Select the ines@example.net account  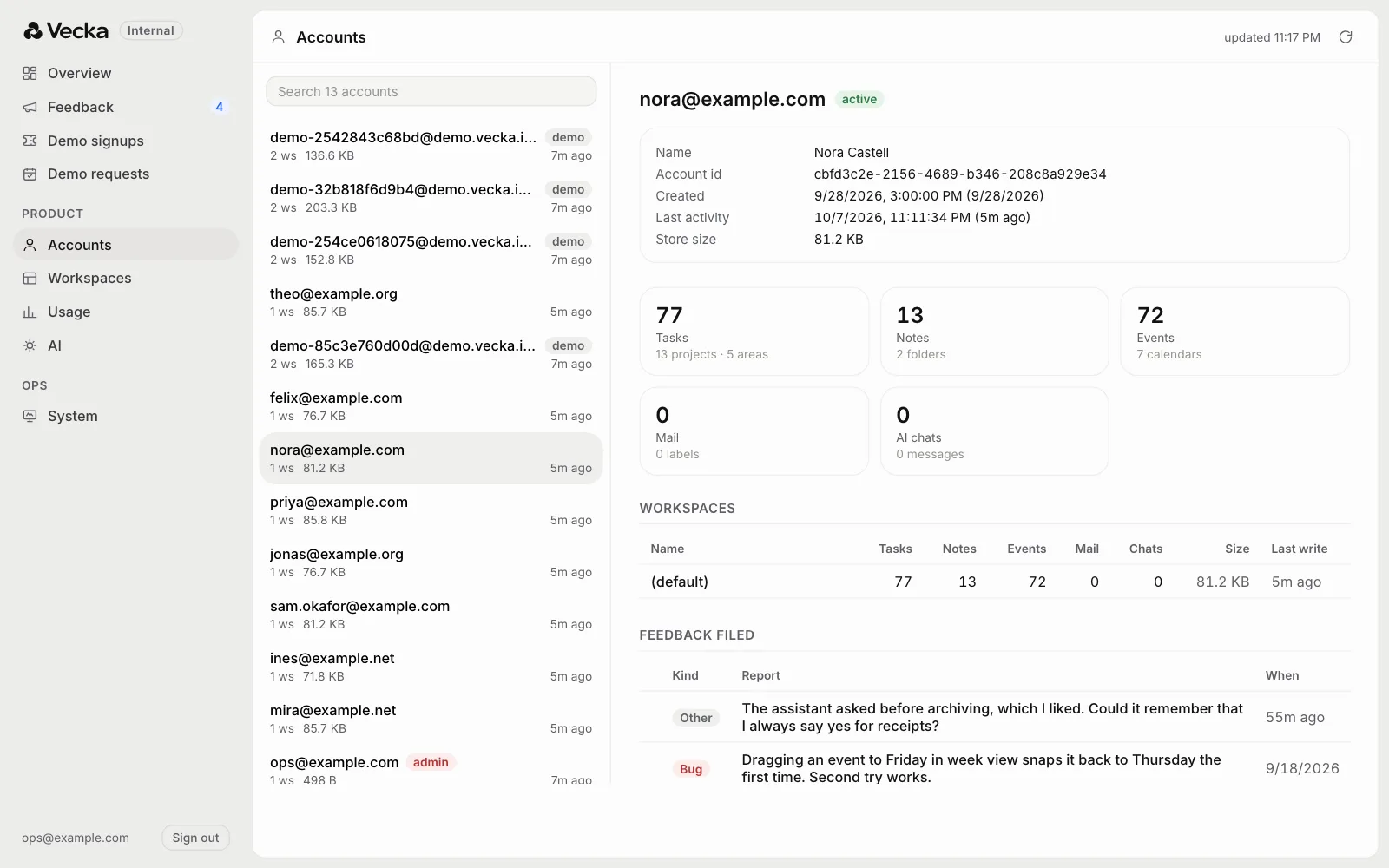(x=431, y=667)
